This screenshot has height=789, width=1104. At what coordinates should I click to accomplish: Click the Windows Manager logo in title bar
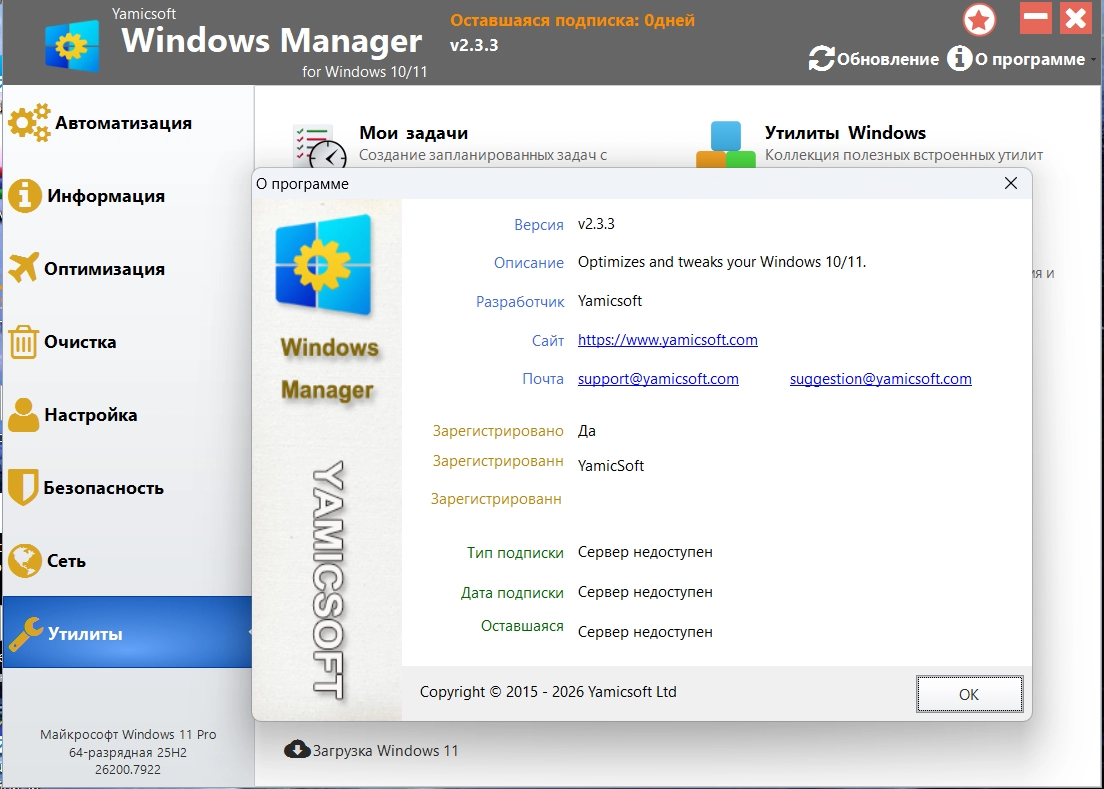point(72,46)
